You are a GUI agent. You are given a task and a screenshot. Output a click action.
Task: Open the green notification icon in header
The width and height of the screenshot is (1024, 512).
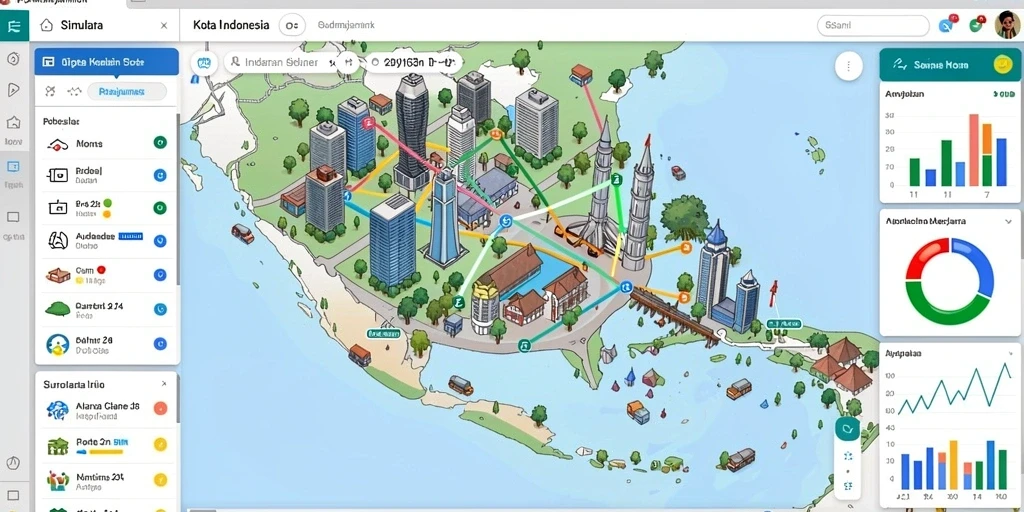[x=976, y=25]
